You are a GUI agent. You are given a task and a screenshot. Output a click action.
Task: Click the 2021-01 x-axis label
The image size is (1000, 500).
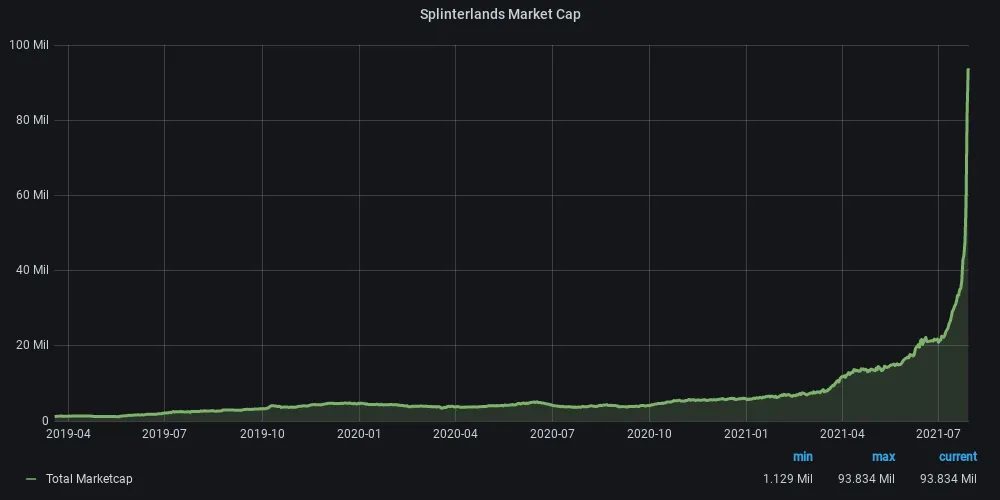click(746, 434)
